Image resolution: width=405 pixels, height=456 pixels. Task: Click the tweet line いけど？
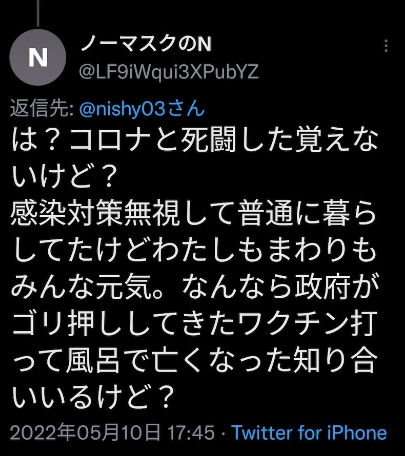pos(64,176)
